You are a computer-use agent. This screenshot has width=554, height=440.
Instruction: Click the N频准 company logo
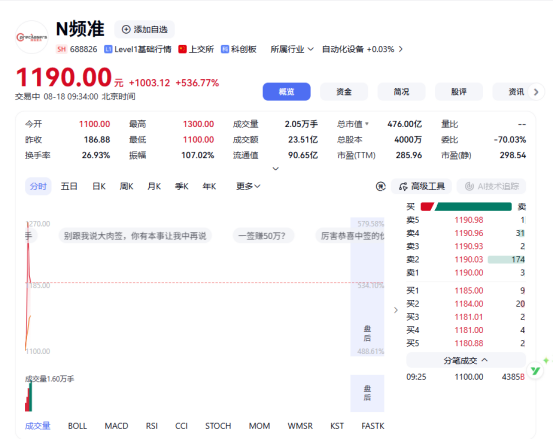tap(32, 37)
